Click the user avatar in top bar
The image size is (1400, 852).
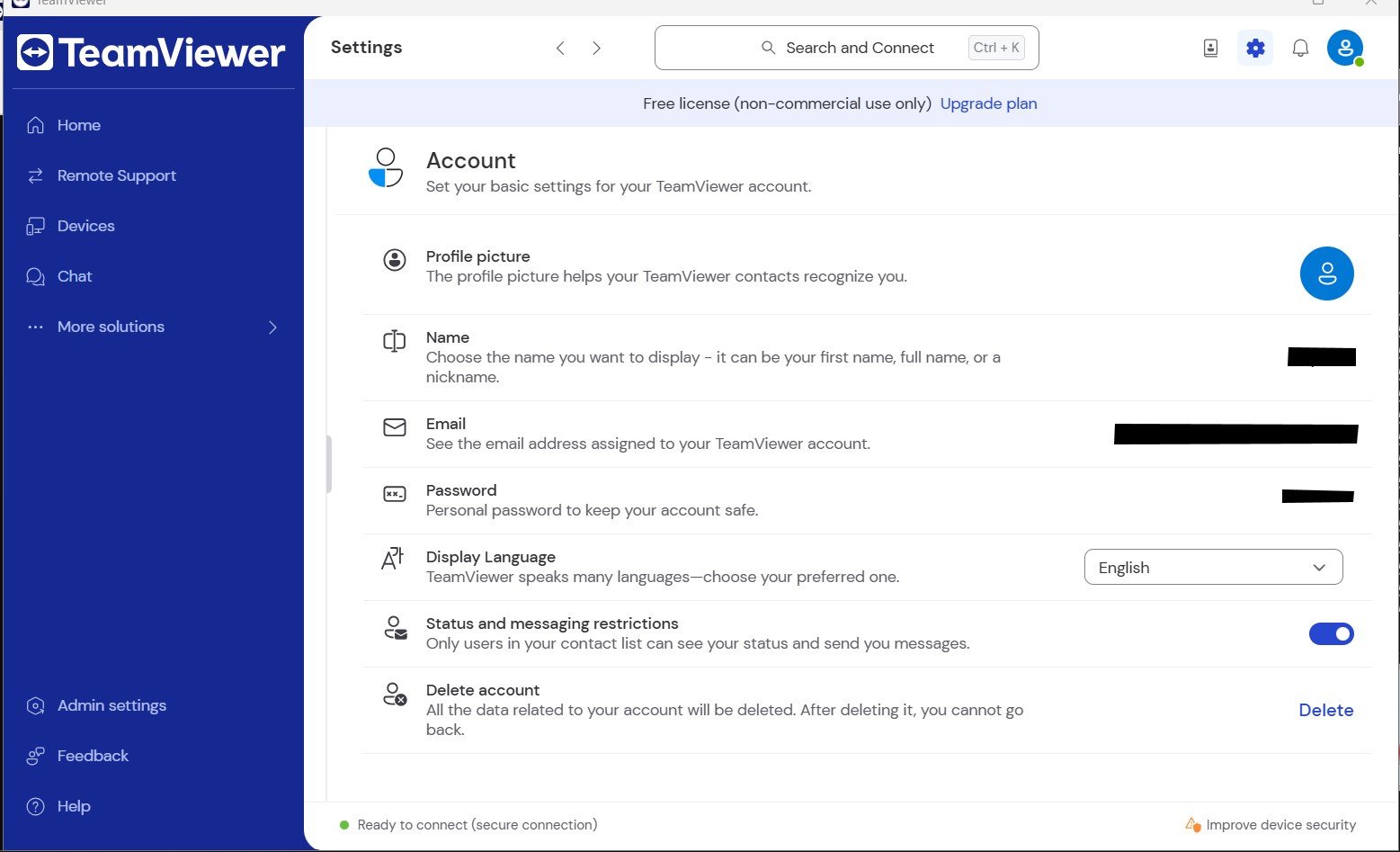(1345, 48)
